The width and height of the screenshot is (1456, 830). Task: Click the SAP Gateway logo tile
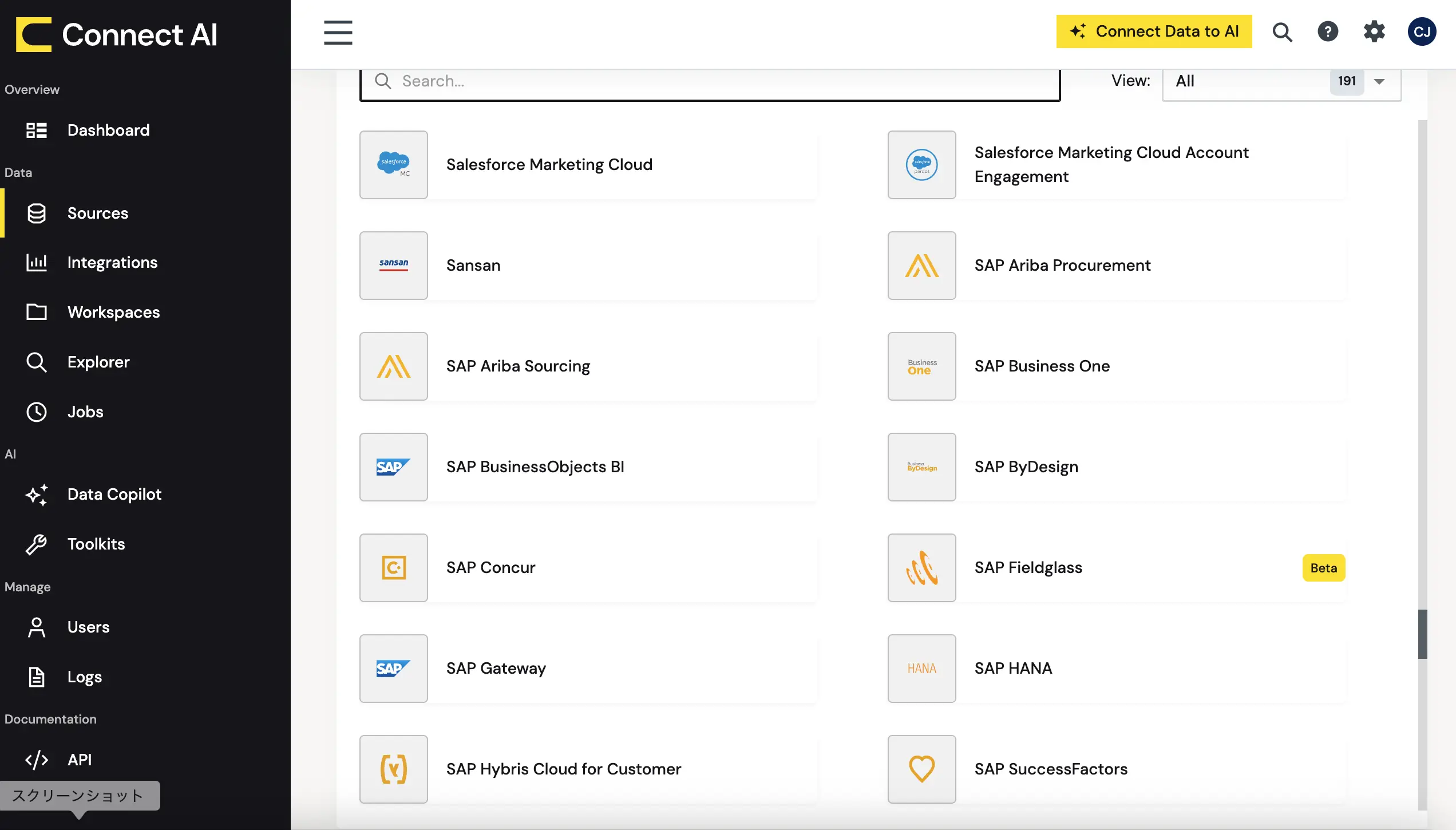394,669
